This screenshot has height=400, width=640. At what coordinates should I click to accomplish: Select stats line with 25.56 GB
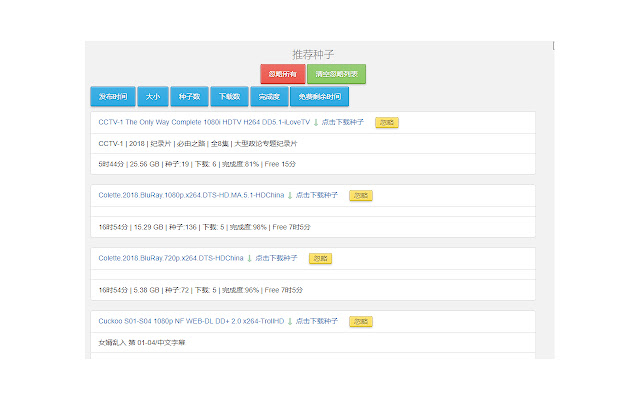197,164
